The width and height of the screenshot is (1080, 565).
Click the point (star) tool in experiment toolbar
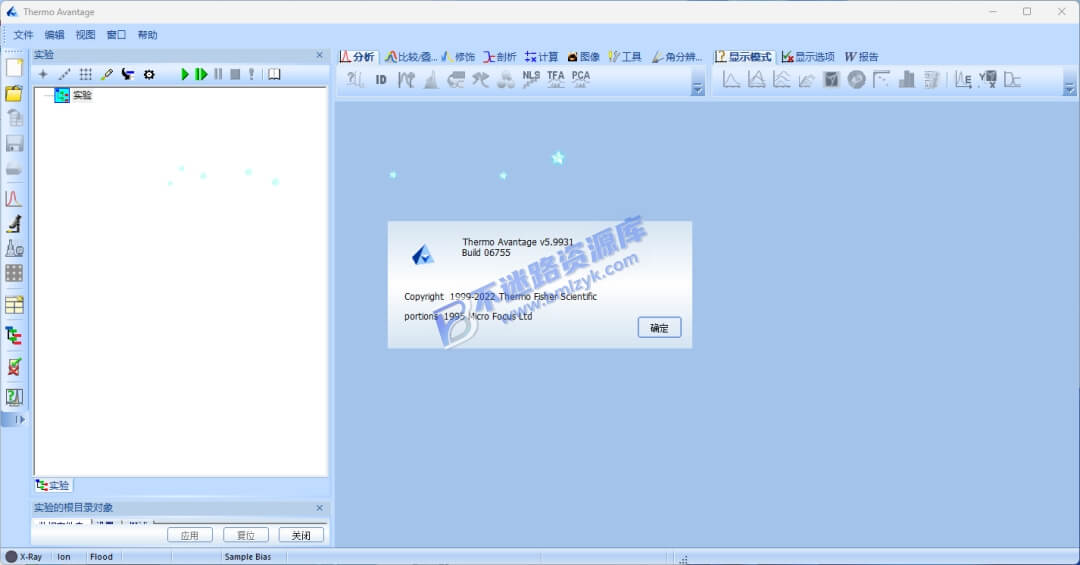[43, 74]
